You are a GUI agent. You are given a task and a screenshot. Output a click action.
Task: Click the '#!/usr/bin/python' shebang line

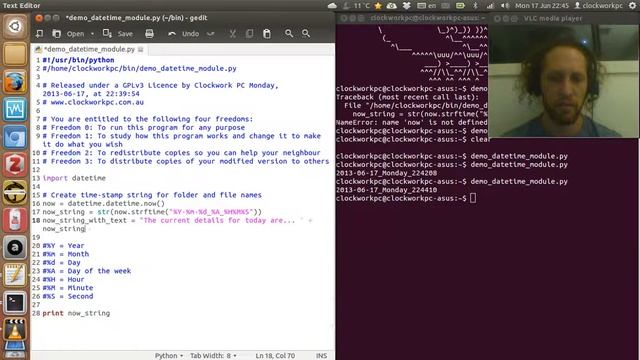pos(78,60)
